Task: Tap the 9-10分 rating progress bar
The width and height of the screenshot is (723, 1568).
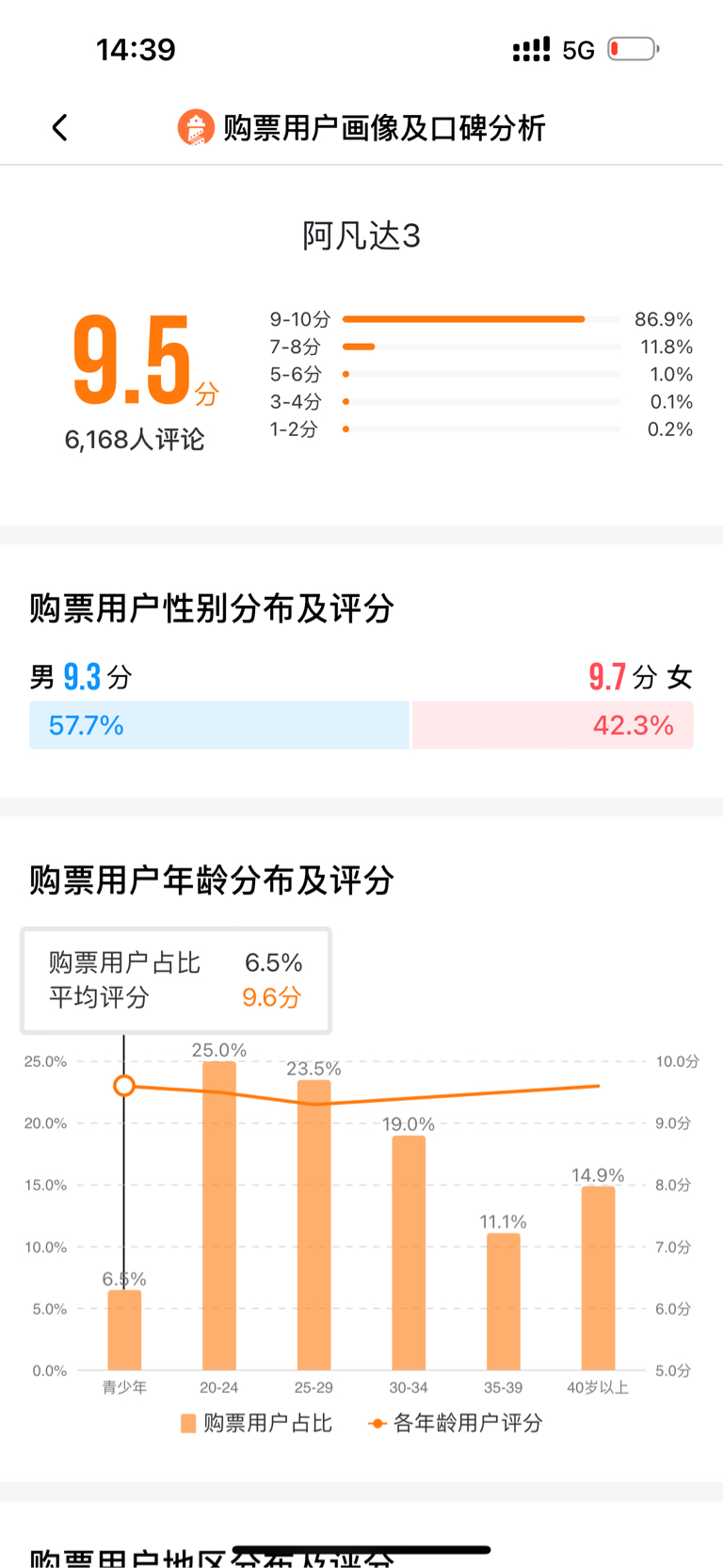Action: (x=482, y=319)
